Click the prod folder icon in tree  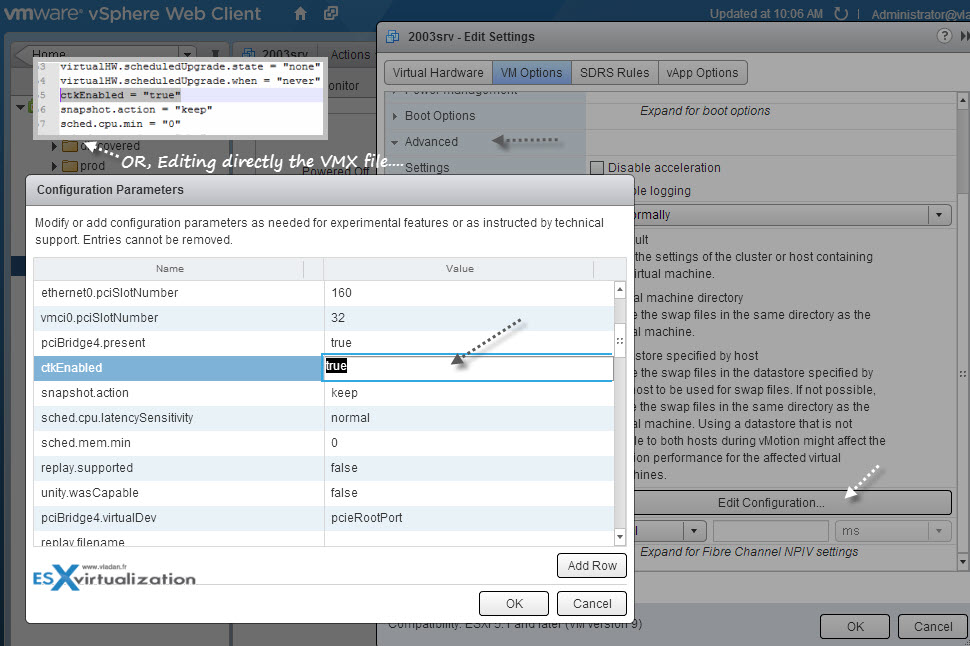[x=70, y=166]
